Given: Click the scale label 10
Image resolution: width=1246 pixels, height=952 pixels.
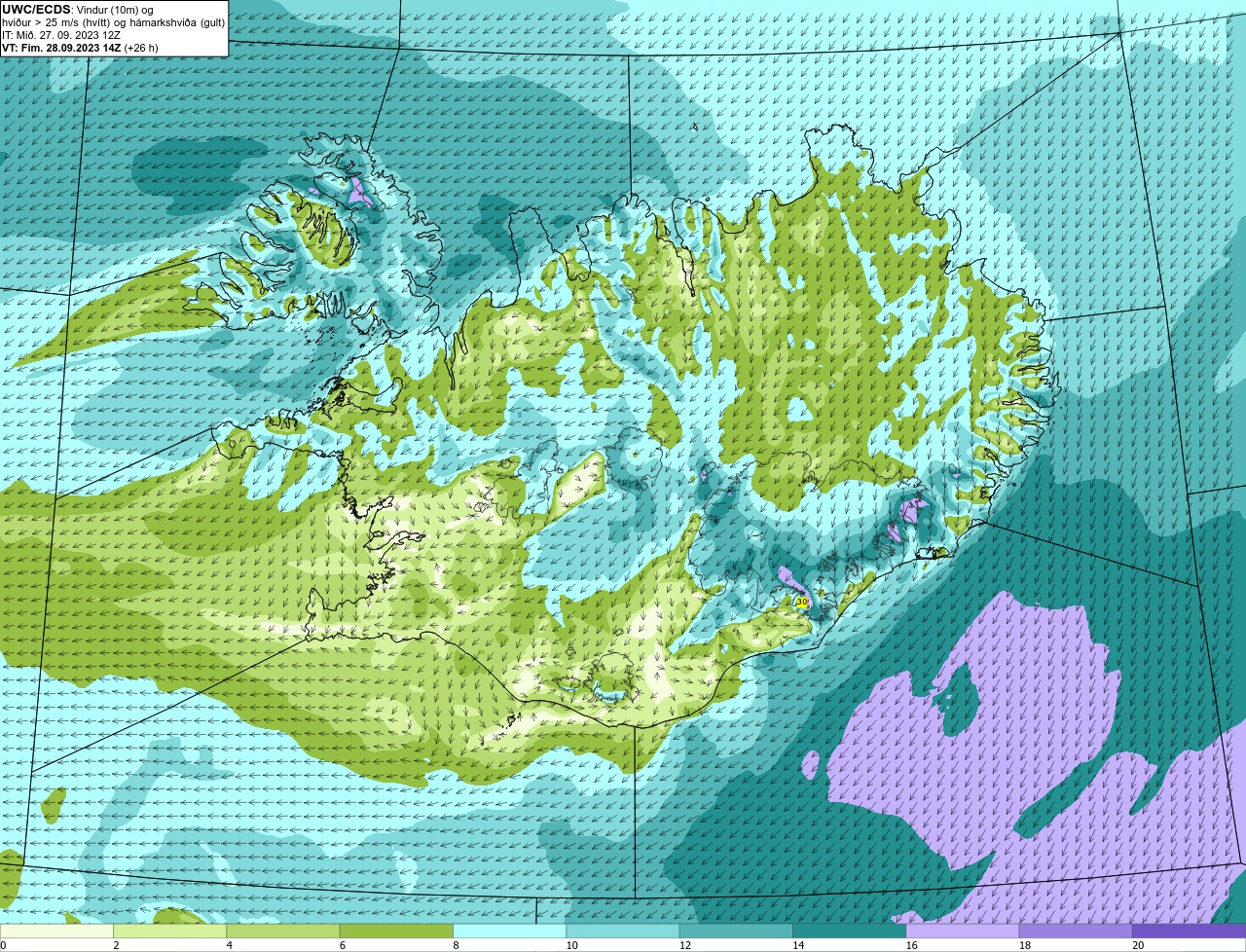Looking at the screenshot, I should pos(571,945).
